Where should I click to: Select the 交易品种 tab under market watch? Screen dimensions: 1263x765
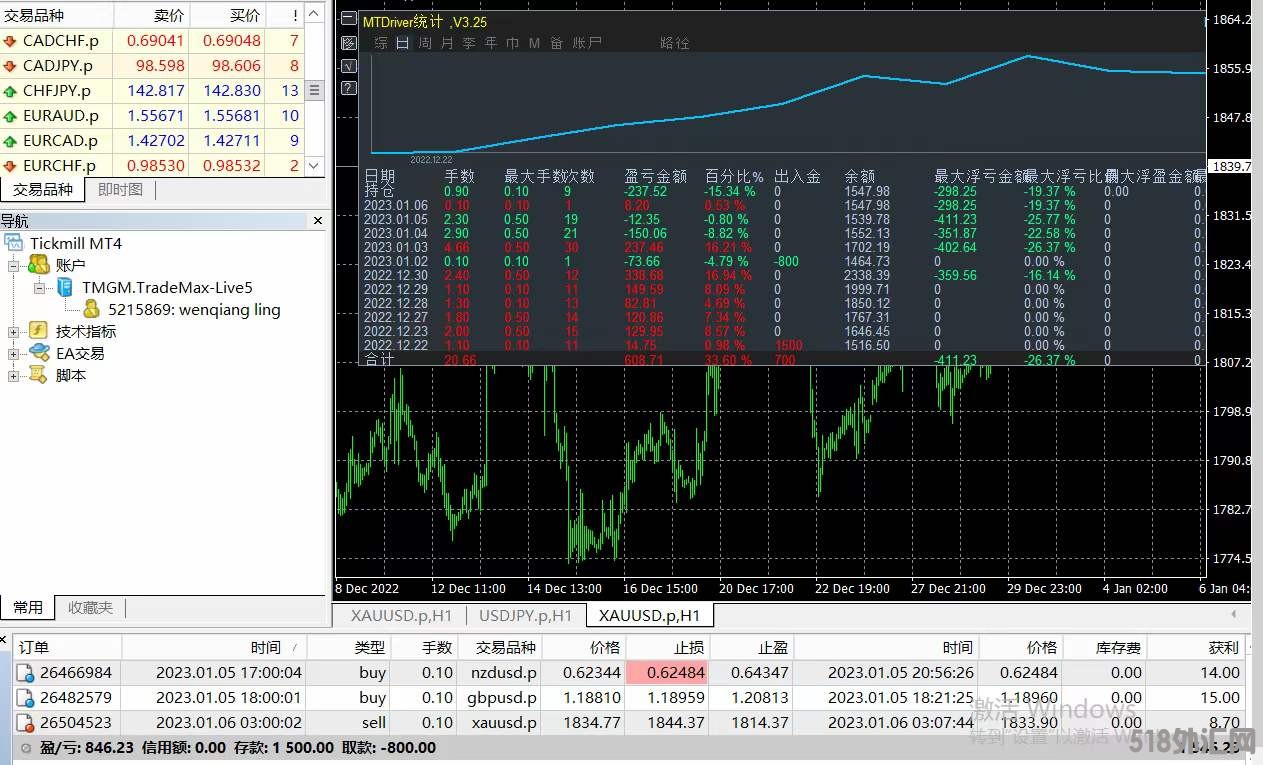pos(43,189)
